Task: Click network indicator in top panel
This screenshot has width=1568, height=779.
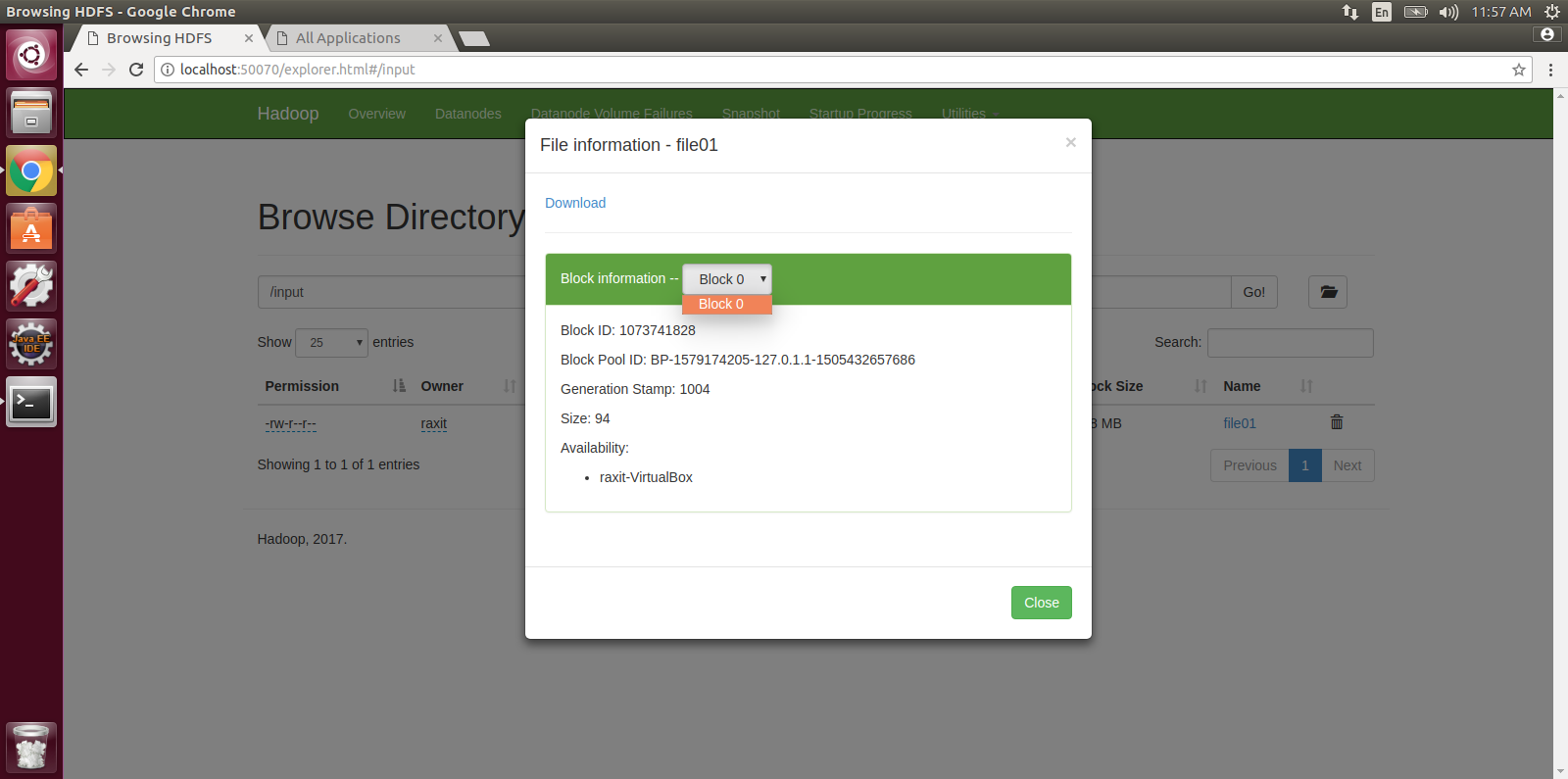Action: click(x=1350, y=12)
